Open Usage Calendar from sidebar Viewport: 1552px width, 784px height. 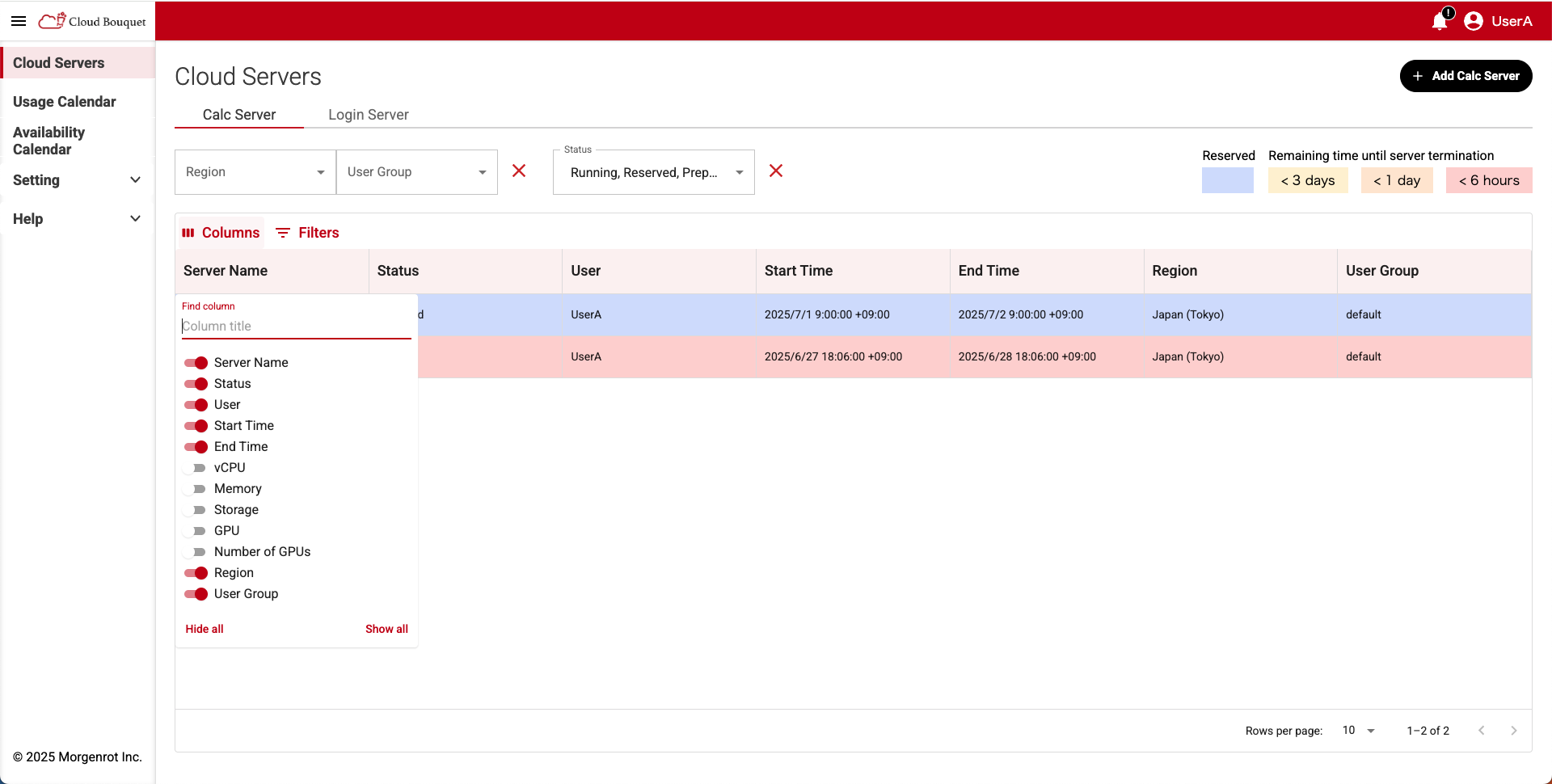pos(65,102)
